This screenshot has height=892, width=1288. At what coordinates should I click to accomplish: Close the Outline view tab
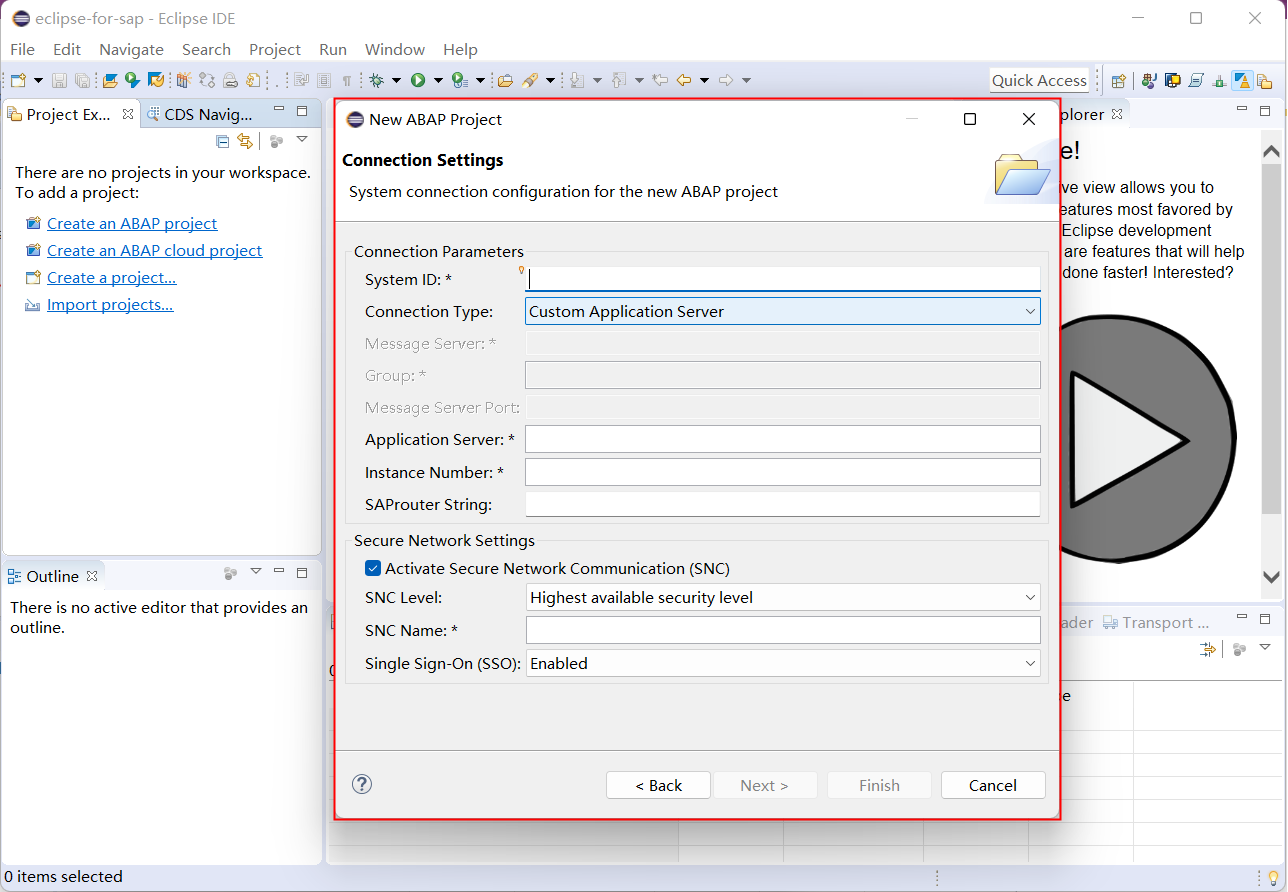[x=92, y=576]
